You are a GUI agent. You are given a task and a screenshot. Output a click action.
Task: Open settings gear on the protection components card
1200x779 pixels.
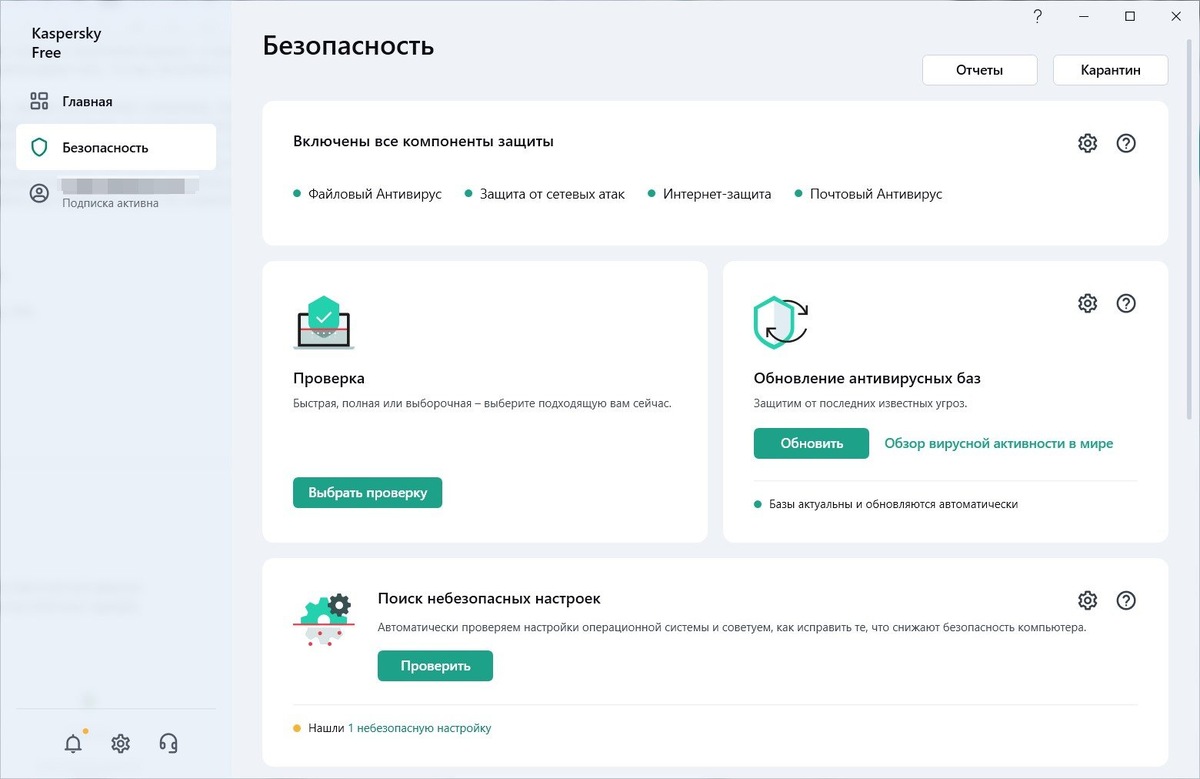(1087, 143)
